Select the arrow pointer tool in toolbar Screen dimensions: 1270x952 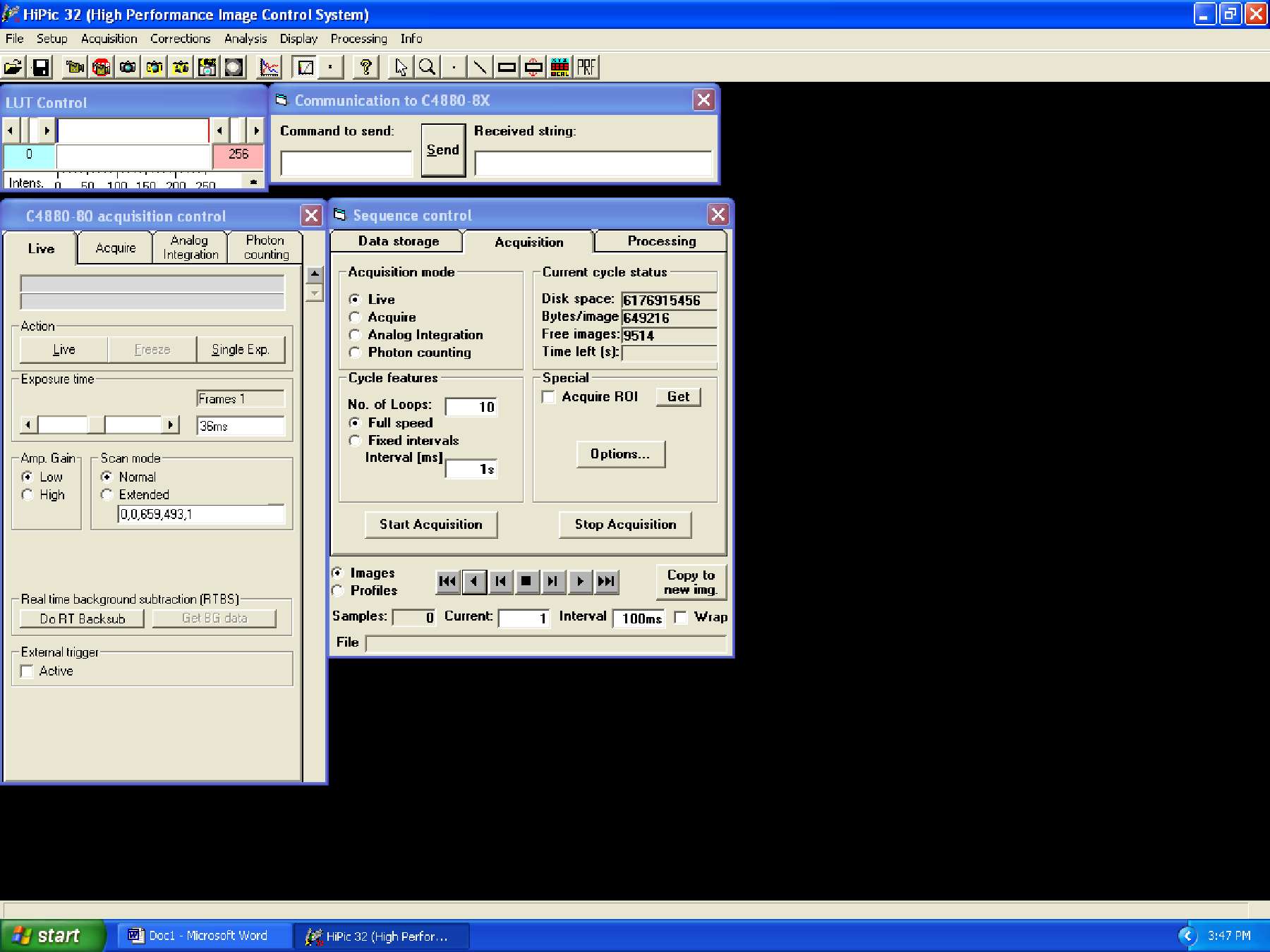pos(401,68)
